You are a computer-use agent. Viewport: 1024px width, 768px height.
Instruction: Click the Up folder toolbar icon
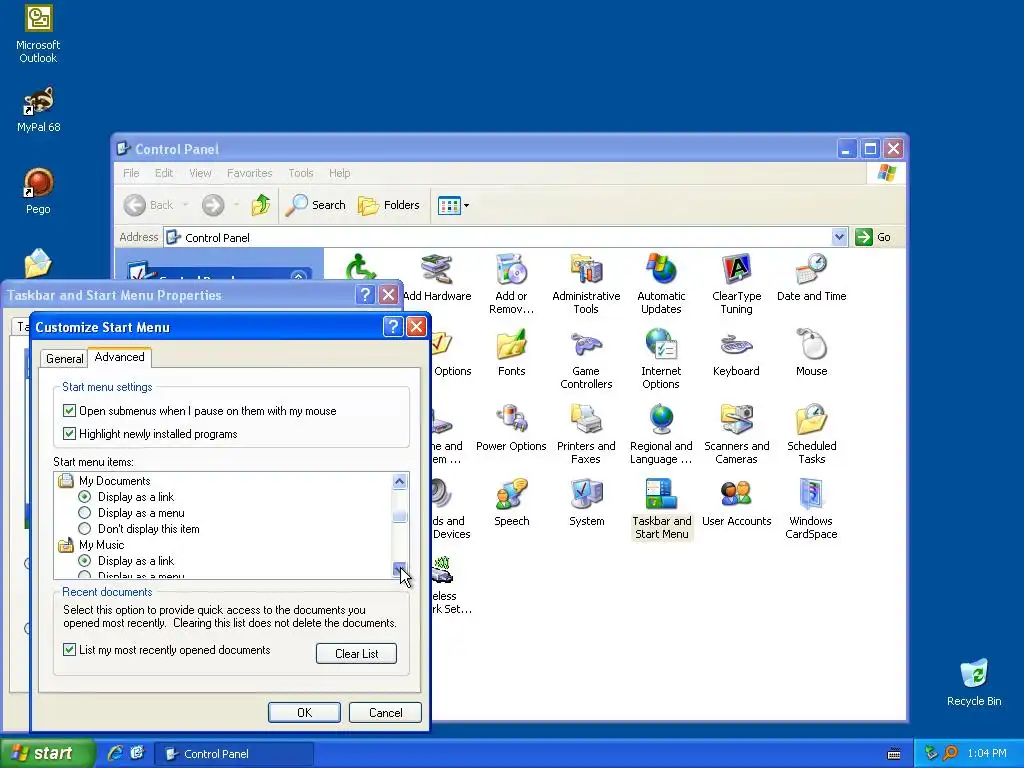point(261,205)
